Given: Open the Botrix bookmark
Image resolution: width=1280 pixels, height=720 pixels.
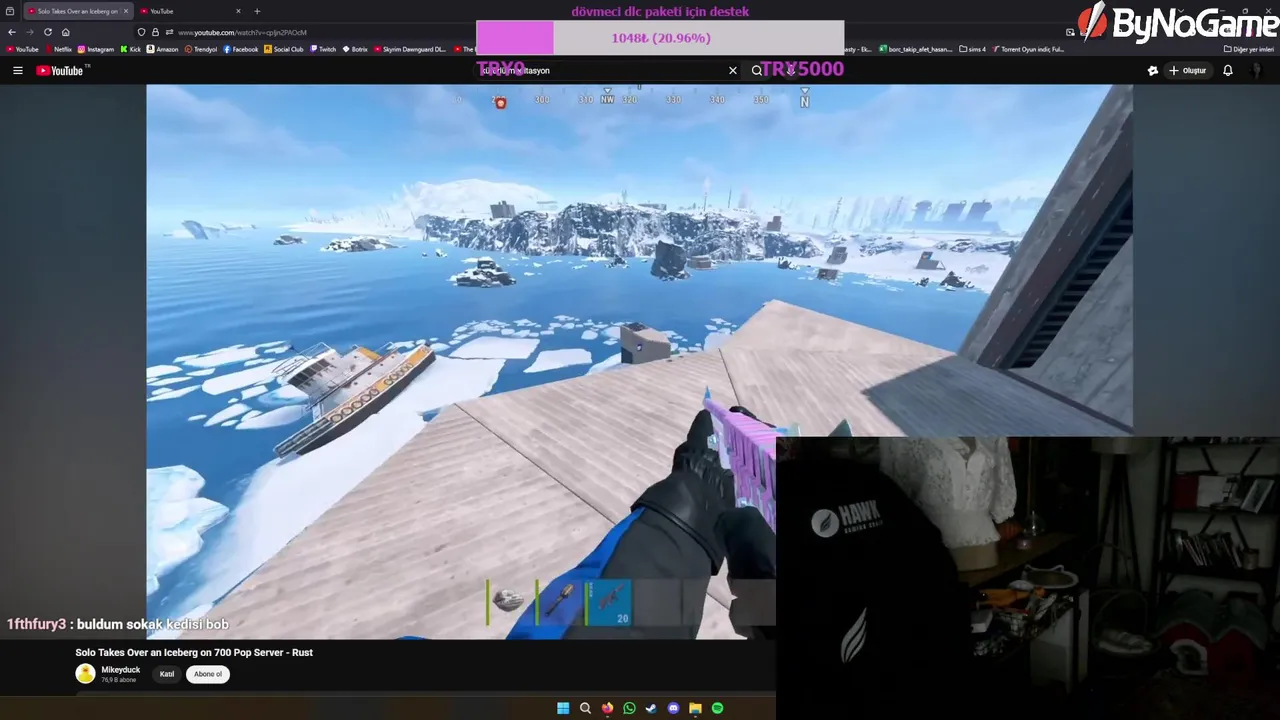Looking at the screenshot, I should (x=355, y=49).
